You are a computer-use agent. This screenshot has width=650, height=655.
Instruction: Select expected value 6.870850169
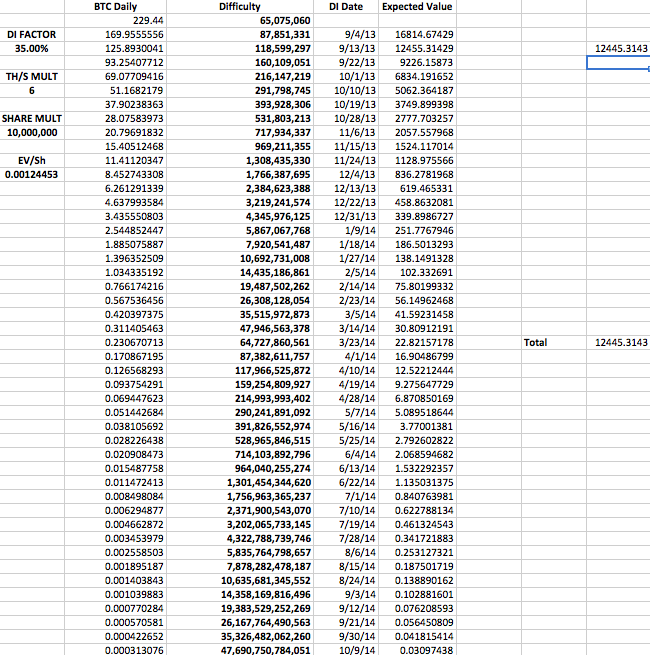(417, 399)
